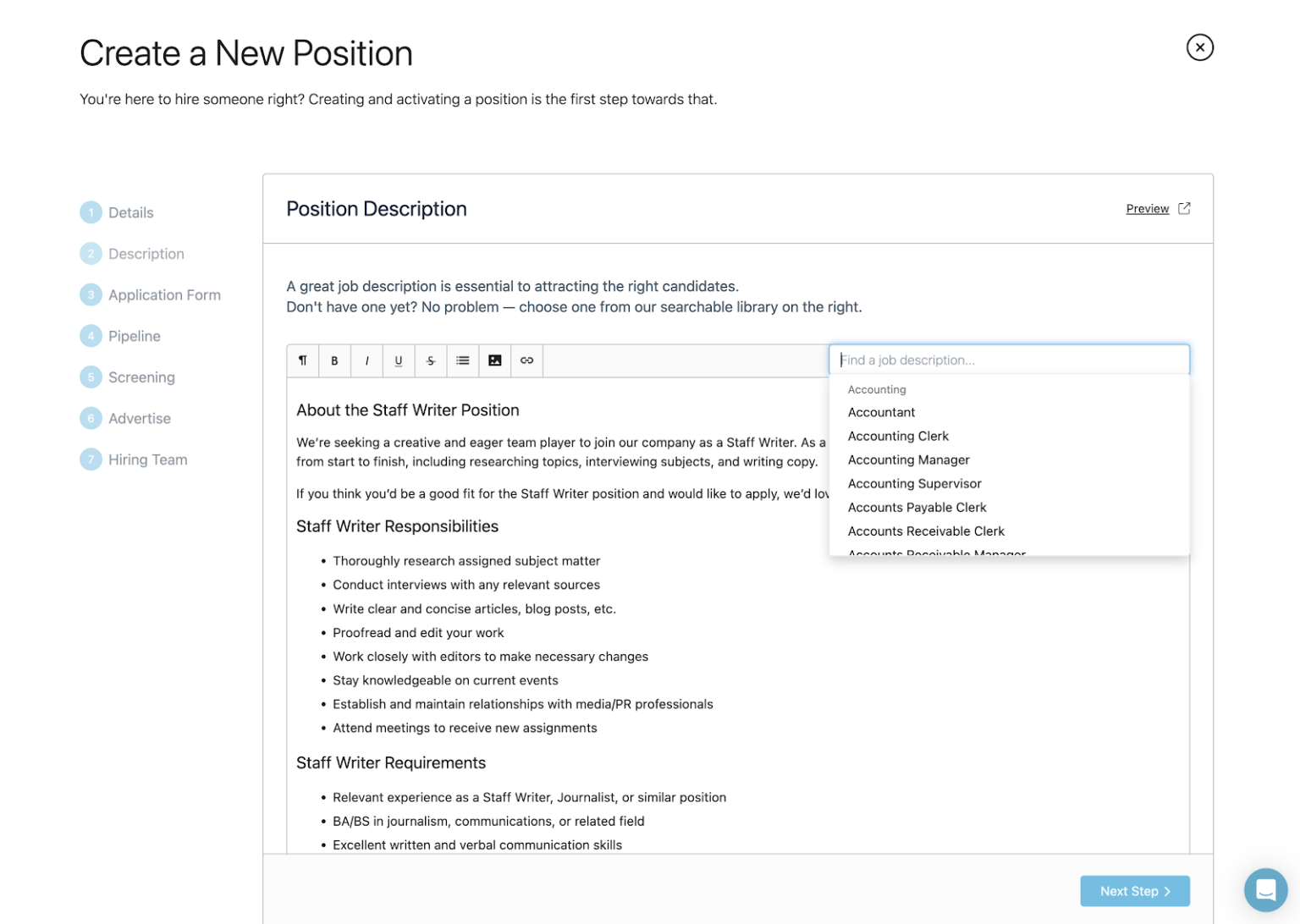Close the Create a New Position dialog
The image size is (1300, 924).
1200,47
